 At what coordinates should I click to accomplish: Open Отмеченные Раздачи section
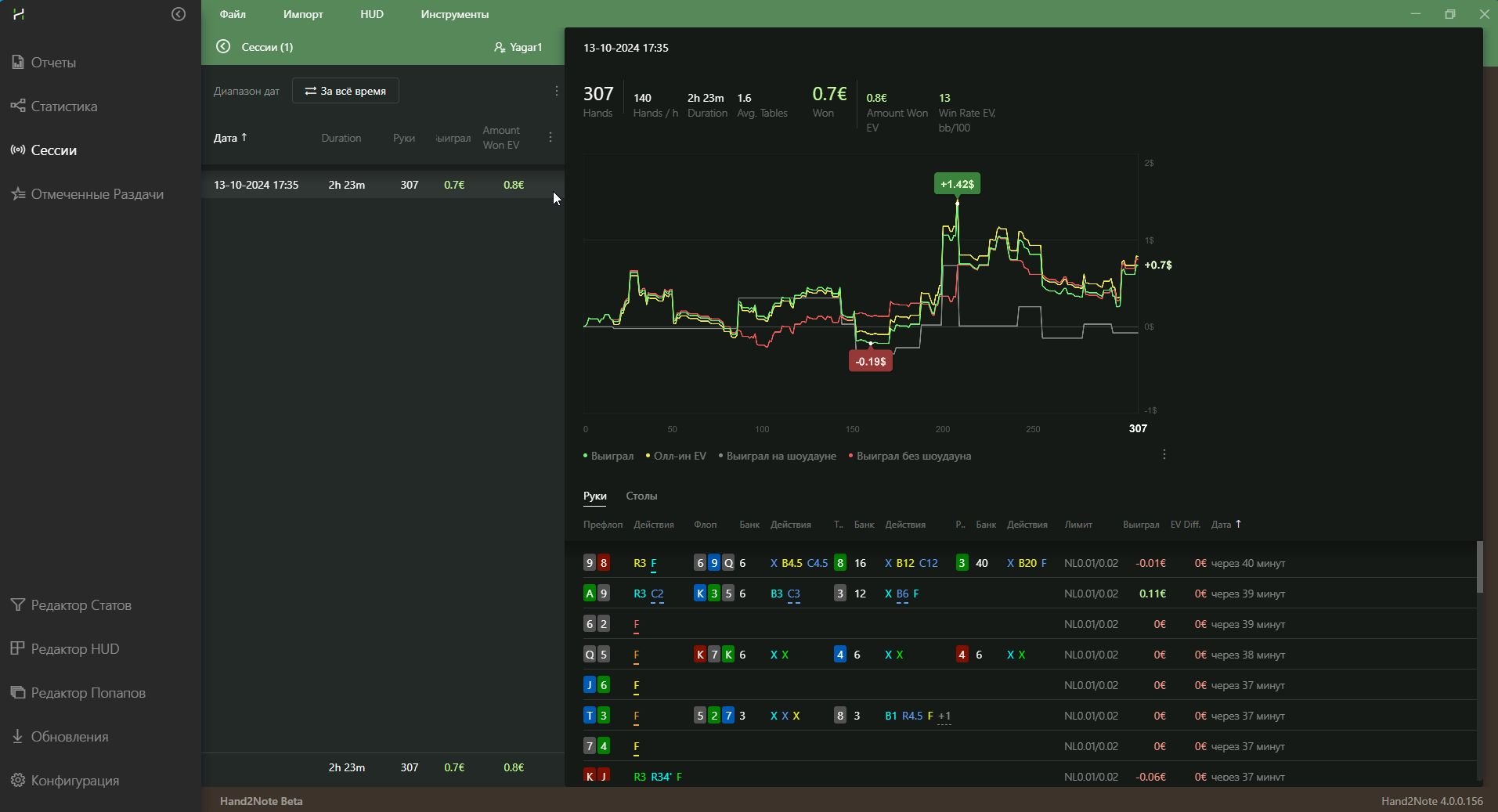(x=87, y=193)
